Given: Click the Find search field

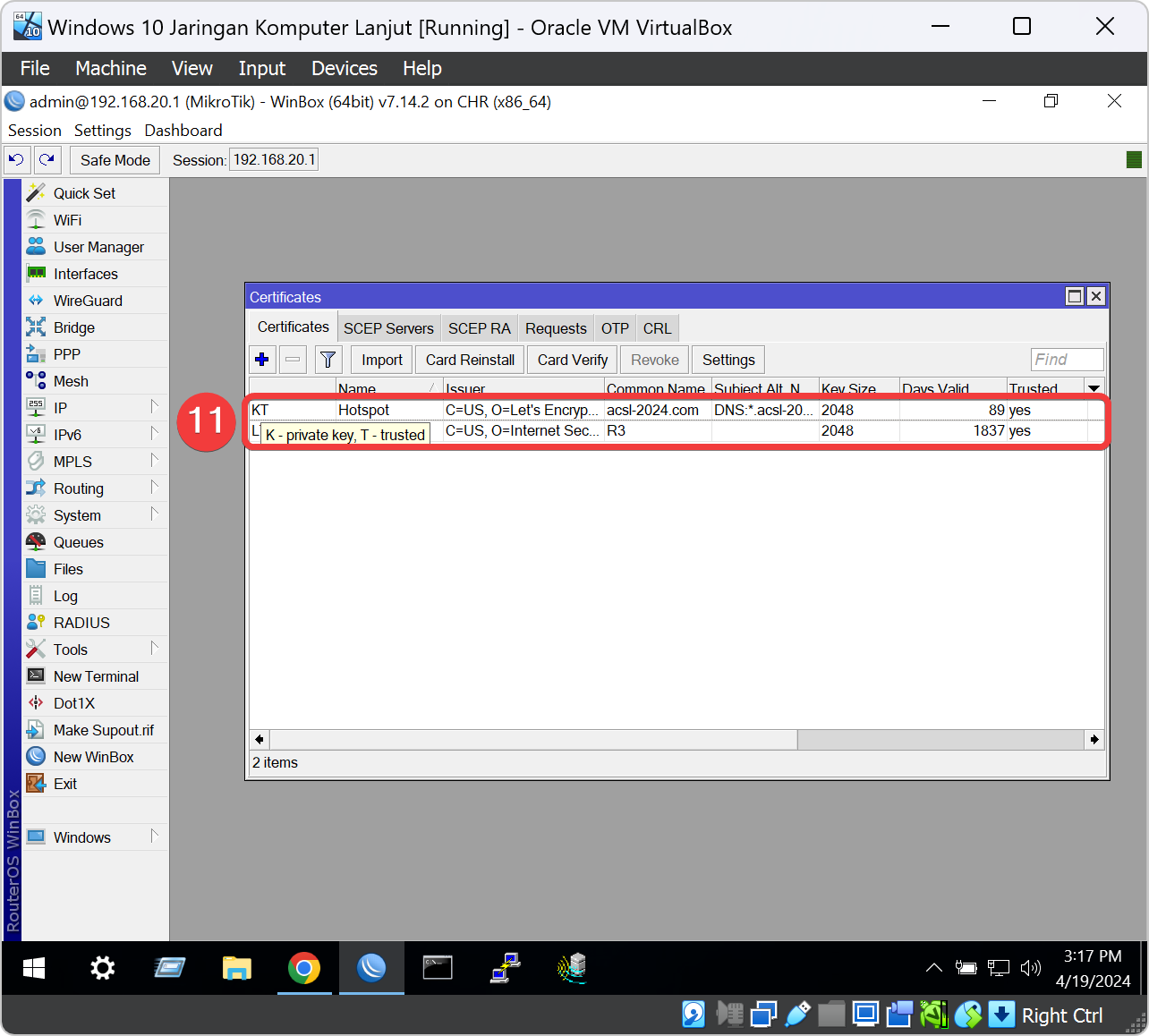Looking at the screenshot, I should 1067,360.
